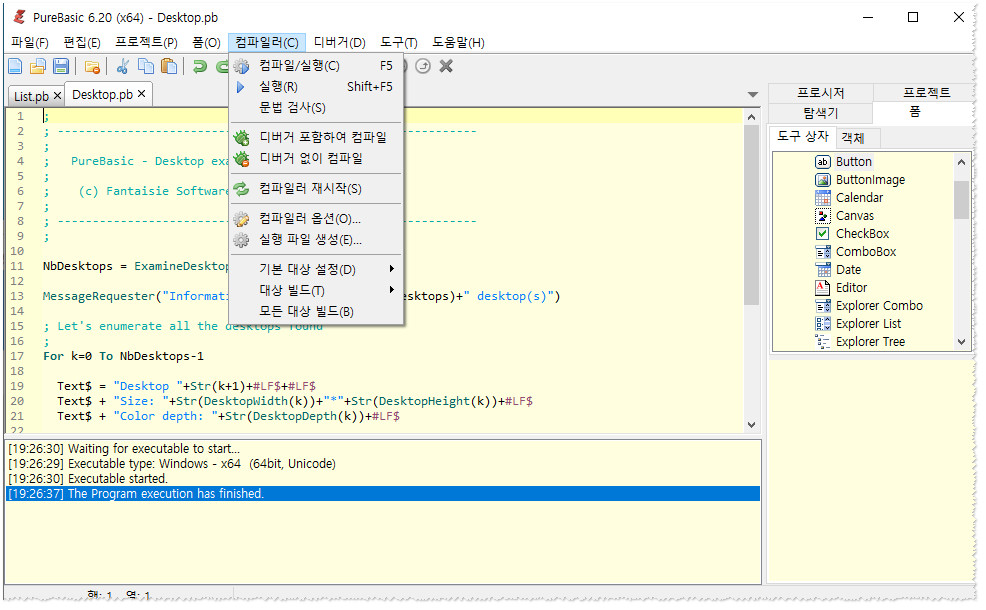Click the 편집(E) menu

82,43
